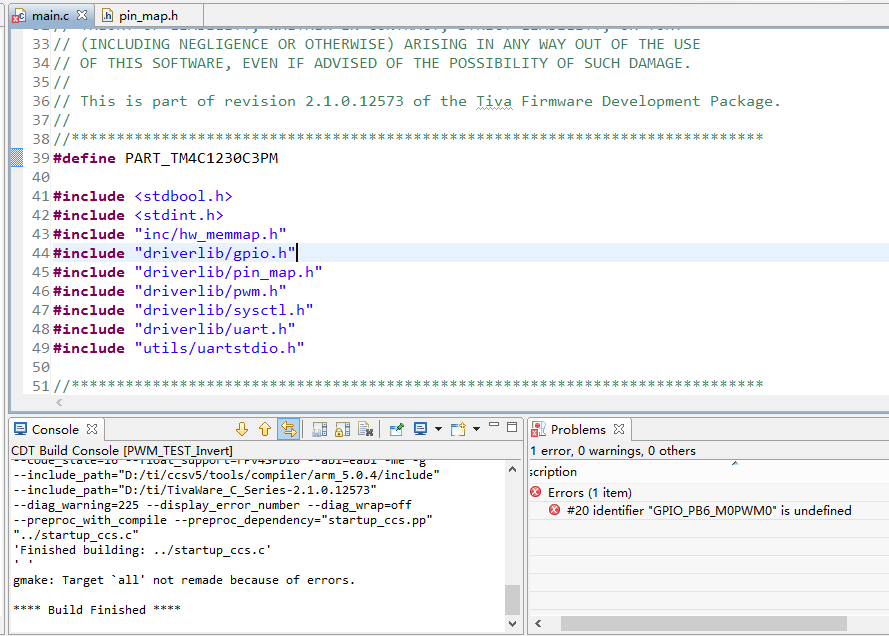The width and height of the screenshot is (889, 636).
Task: Close the Console view
Action: click(x=92, y=429)
